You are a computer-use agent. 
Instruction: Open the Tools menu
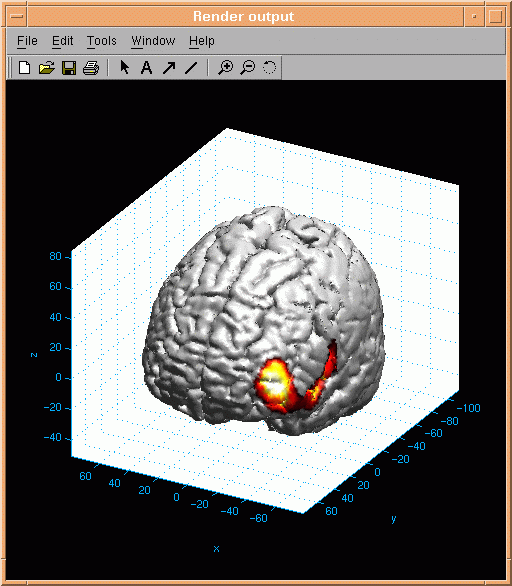[102, 41]
